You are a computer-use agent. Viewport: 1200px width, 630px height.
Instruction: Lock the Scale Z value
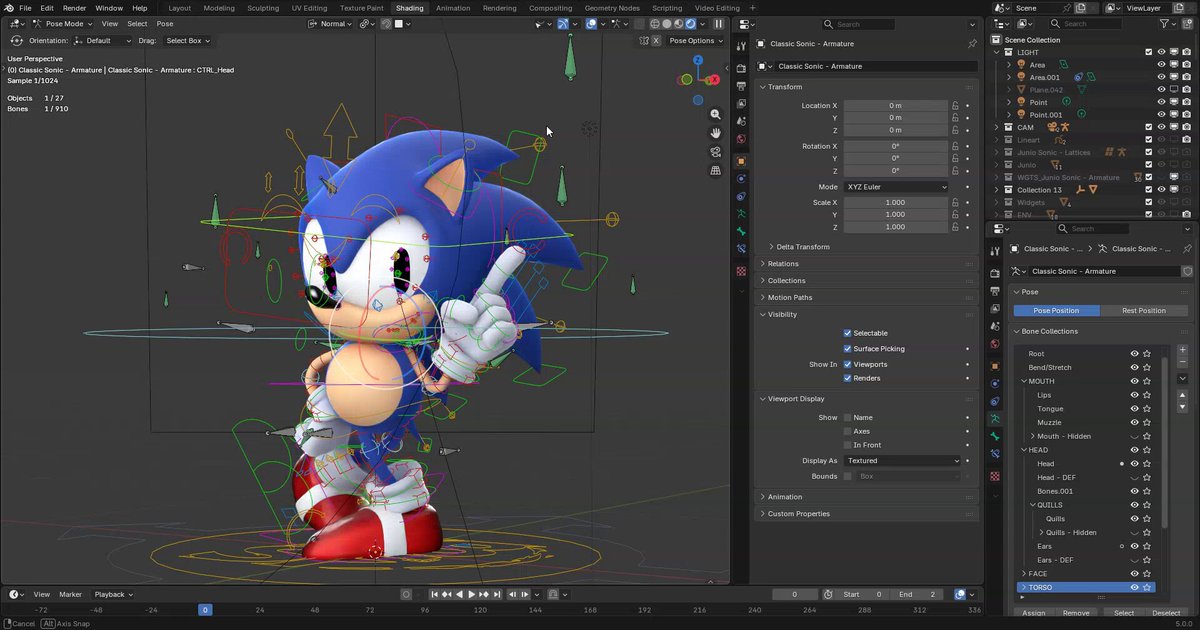click(955, 227)
